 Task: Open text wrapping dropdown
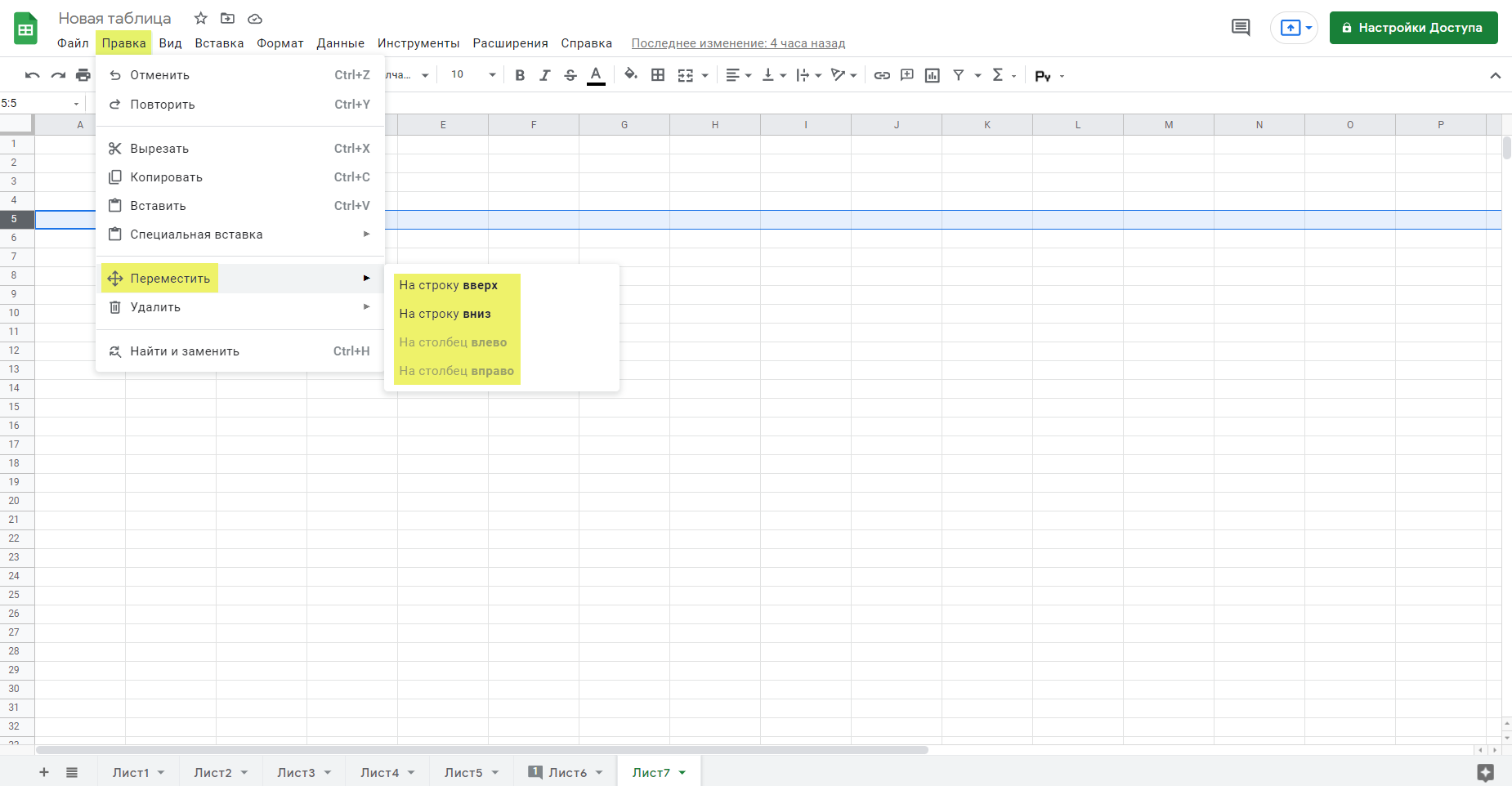[x=809, y=75]
